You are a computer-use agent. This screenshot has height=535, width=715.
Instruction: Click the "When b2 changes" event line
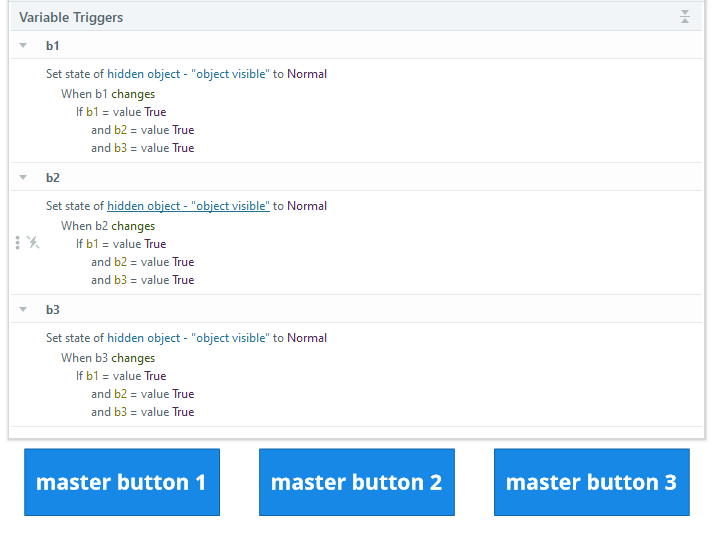tap(108, 226)
